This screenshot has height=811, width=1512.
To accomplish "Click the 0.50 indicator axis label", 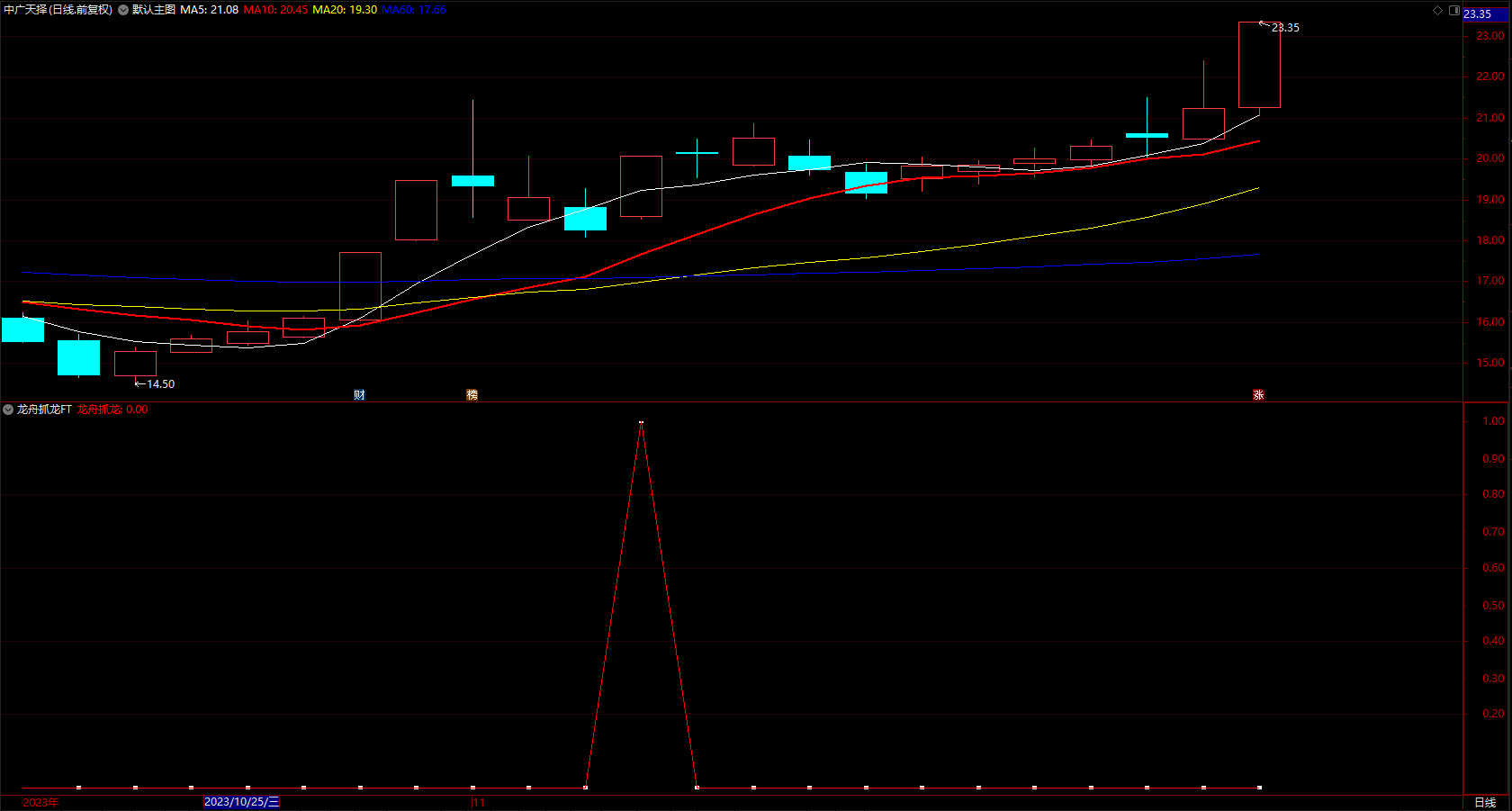I will coord(1493,606).
